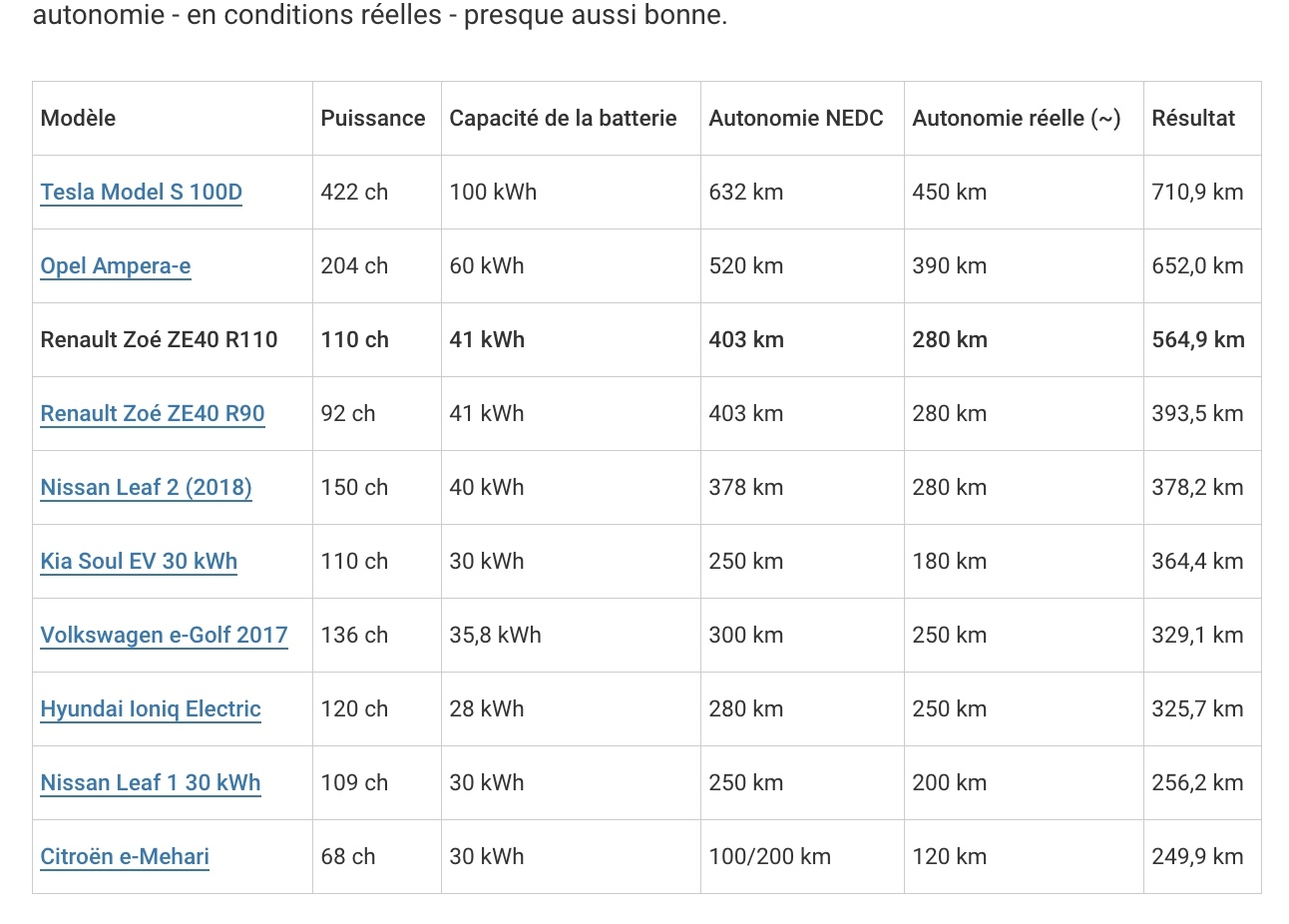Click the Puissance column header

point(372,118)
